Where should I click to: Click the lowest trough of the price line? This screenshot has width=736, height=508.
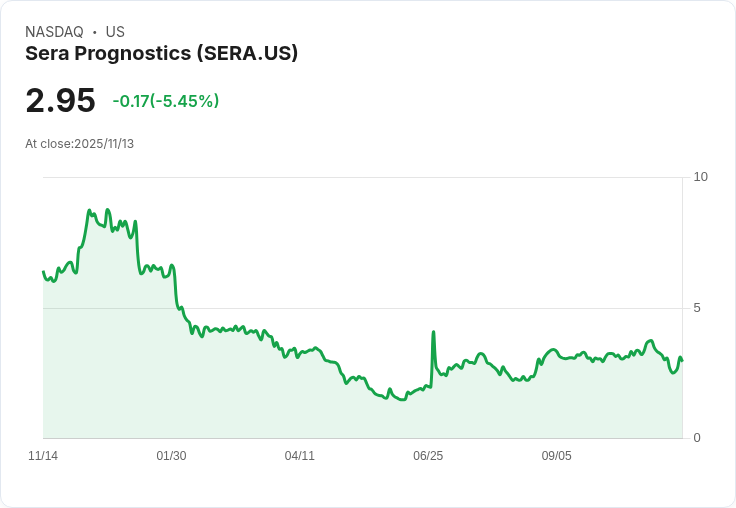[x=401, y=399]
